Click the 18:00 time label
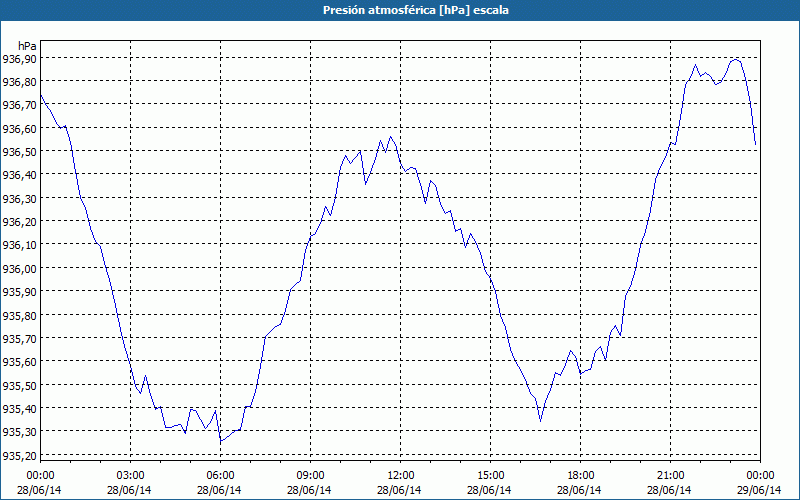This screenshot has height=500, width=800. click(581, 476)
